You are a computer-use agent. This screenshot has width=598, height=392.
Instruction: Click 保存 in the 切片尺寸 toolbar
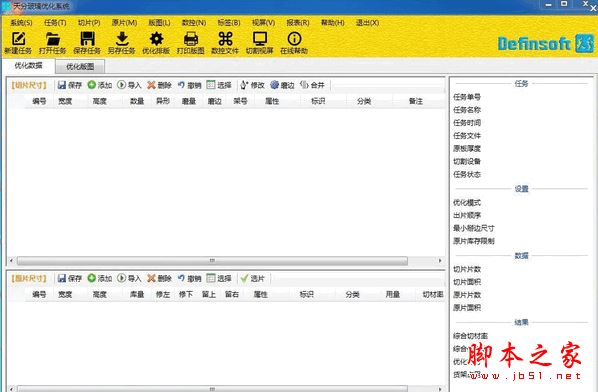70,85
